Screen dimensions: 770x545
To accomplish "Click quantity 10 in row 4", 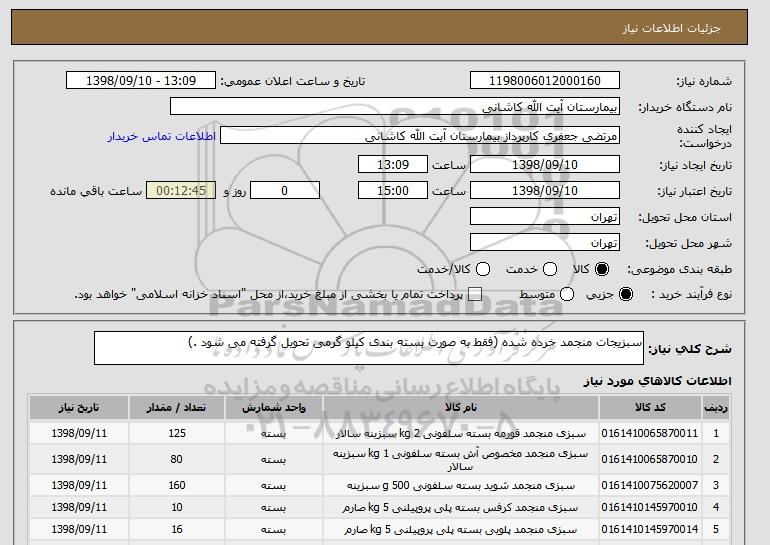I will pos(177,507).
